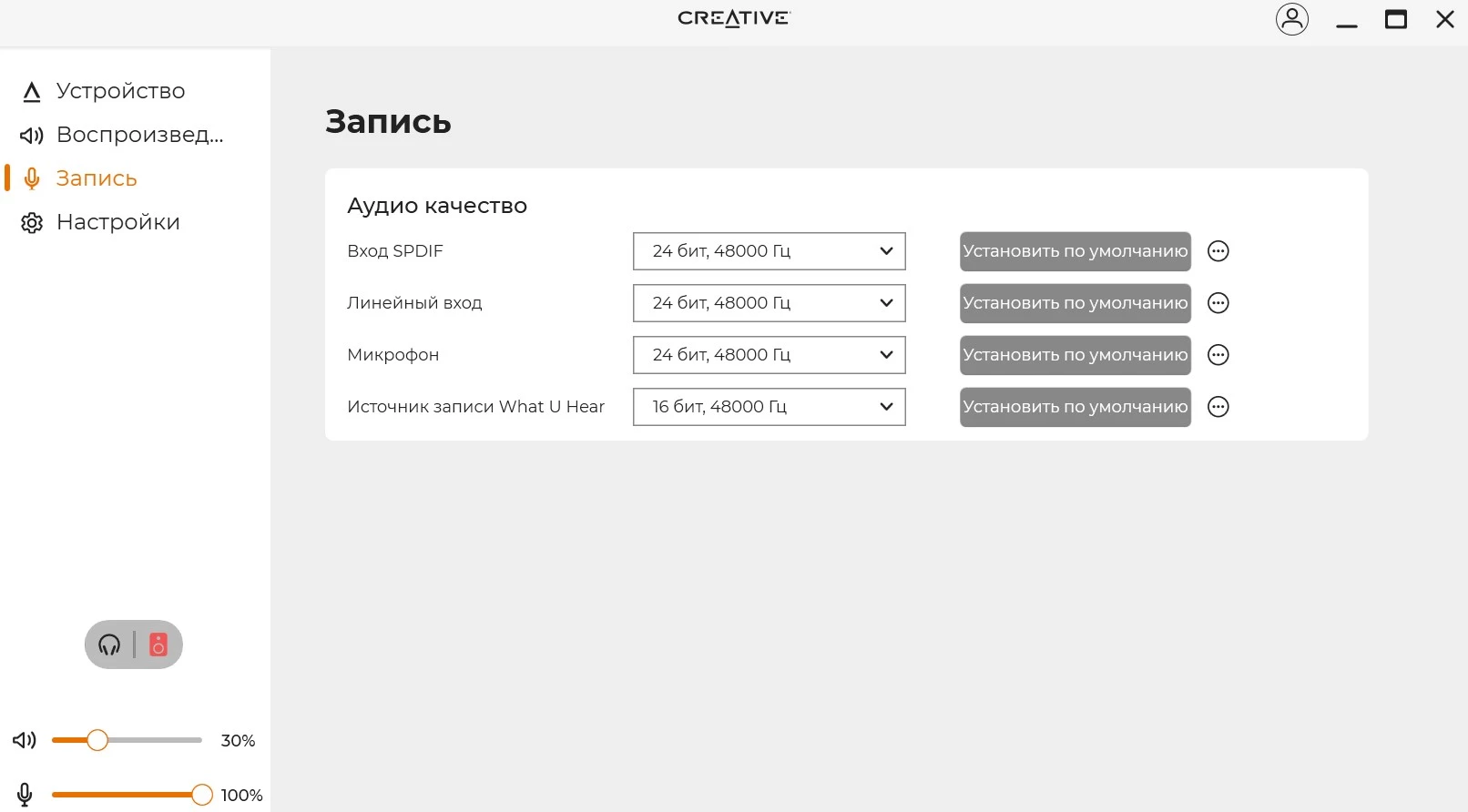Open Вход SPDIF audio quality dropdown
This screenshot has height=812, width=1468.
770,251
